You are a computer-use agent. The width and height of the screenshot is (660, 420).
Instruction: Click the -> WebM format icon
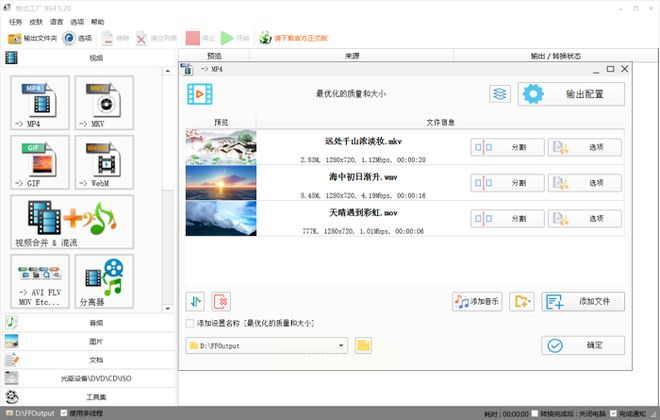(103, 162)
